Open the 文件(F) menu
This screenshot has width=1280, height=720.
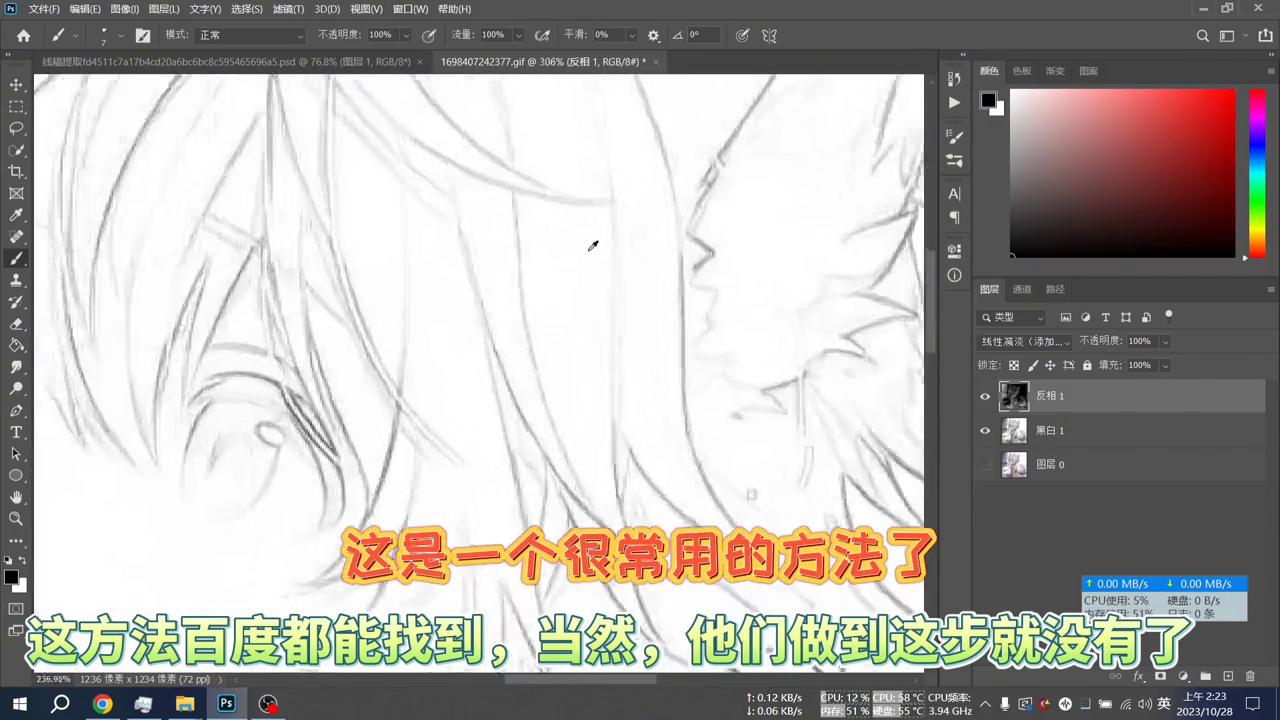[x=44, y=9]
